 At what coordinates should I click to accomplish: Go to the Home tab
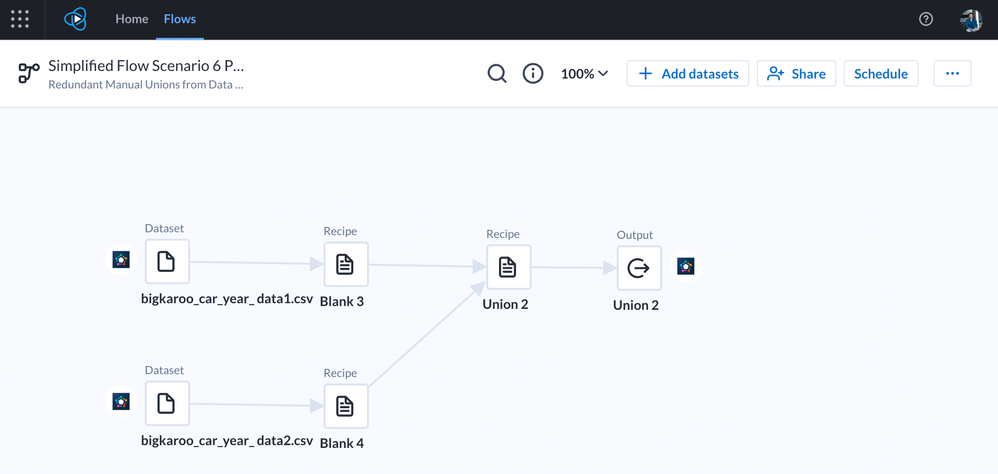[131, 19]
